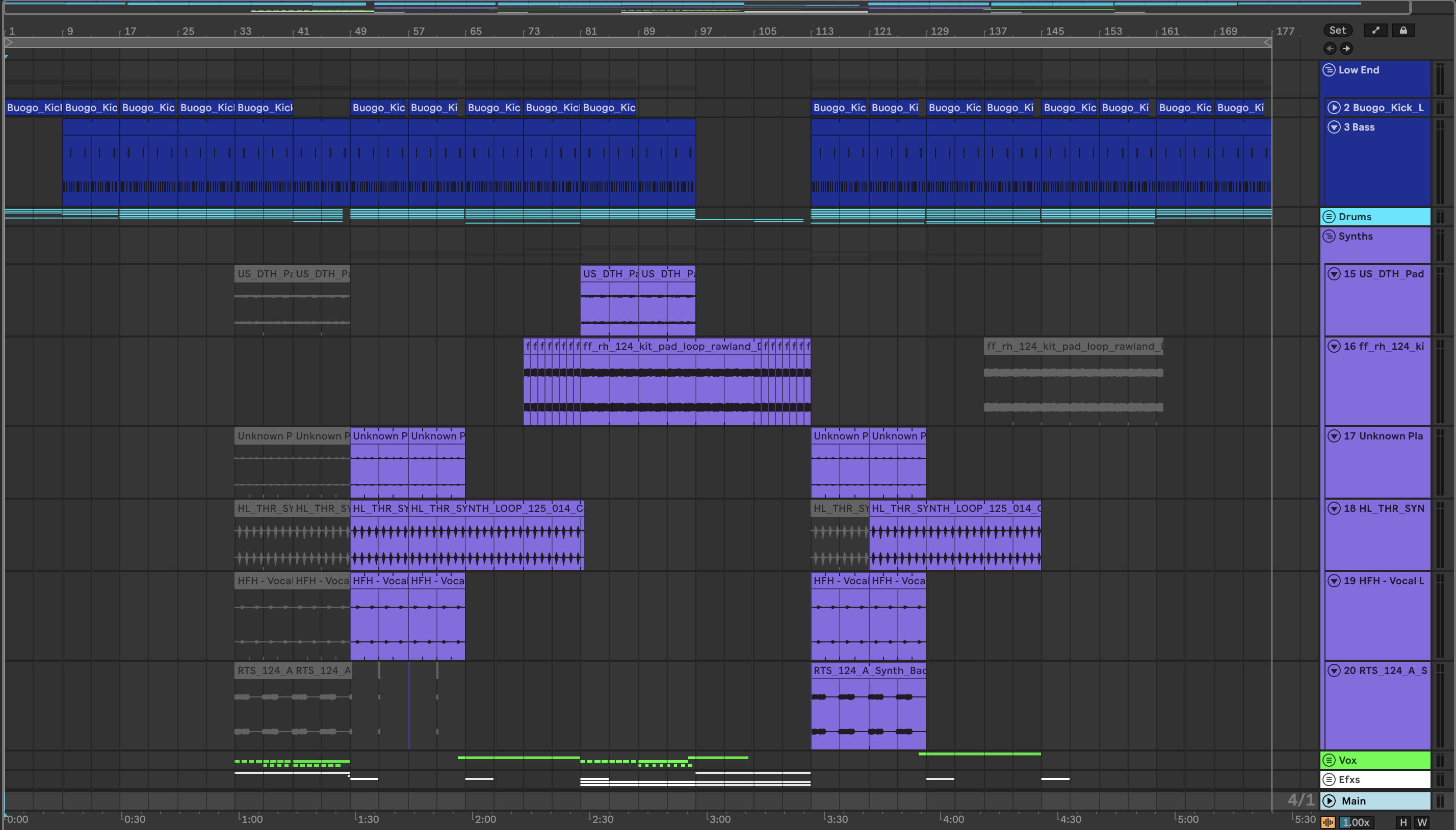Click the Vox group fold icon
Screen dimensions: 1456x830
click(x=1329, y=760)
